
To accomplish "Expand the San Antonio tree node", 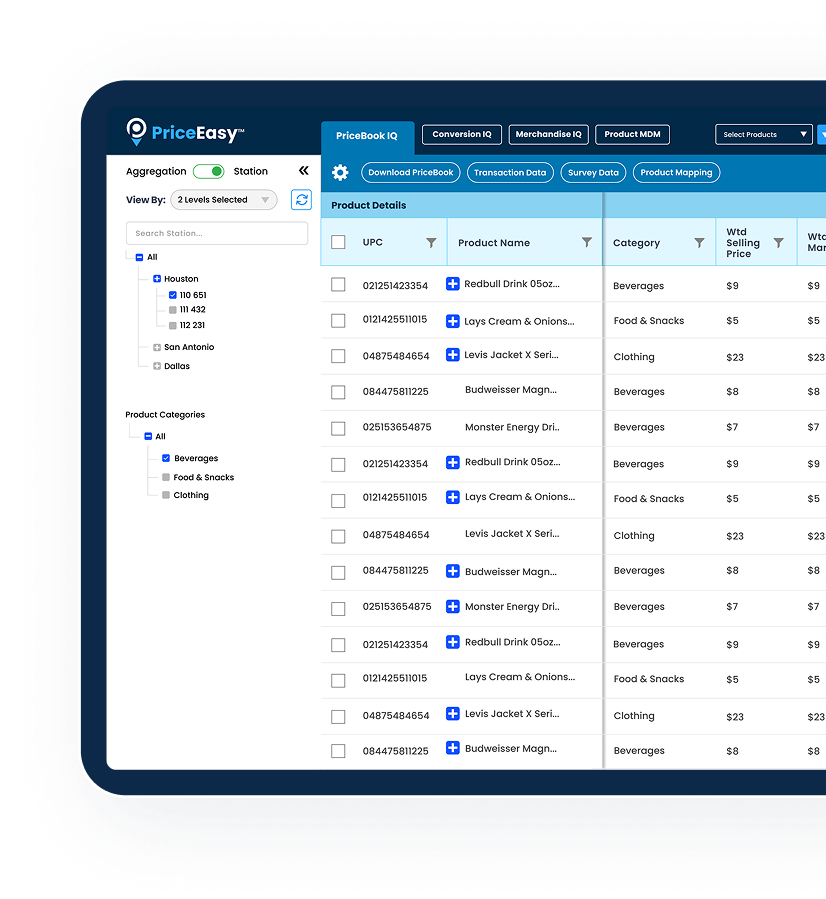I will (x=156, y=347).
